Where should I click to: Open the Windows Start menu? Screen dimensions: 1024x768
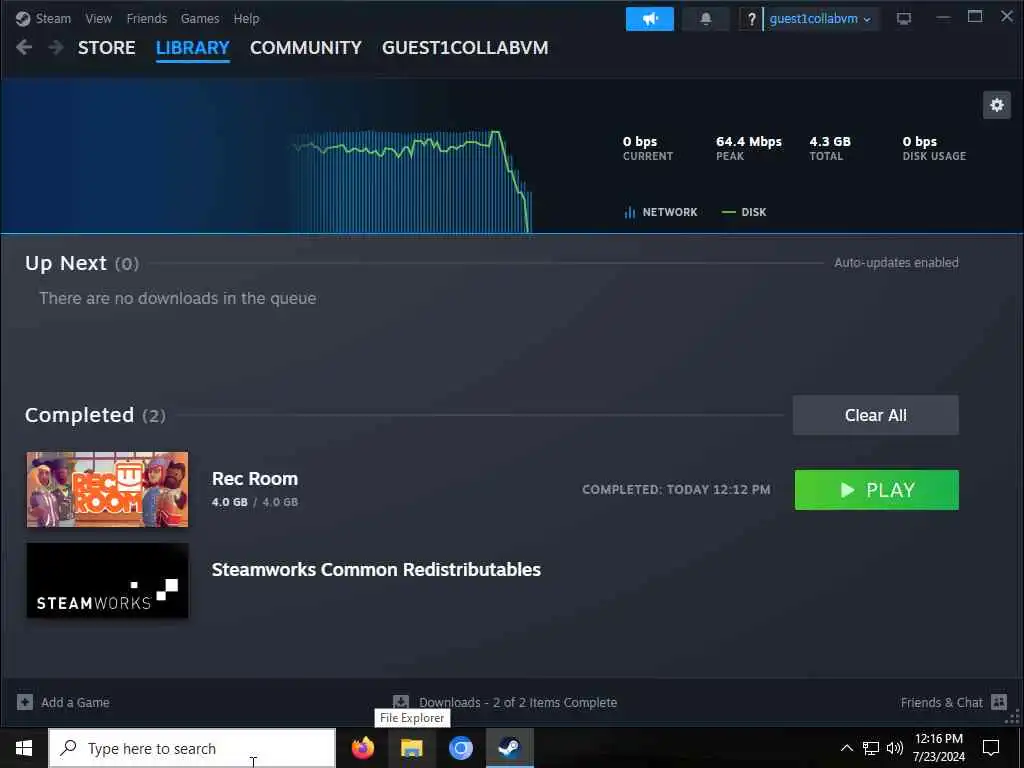pyautogui.click(x=24, y=748)
